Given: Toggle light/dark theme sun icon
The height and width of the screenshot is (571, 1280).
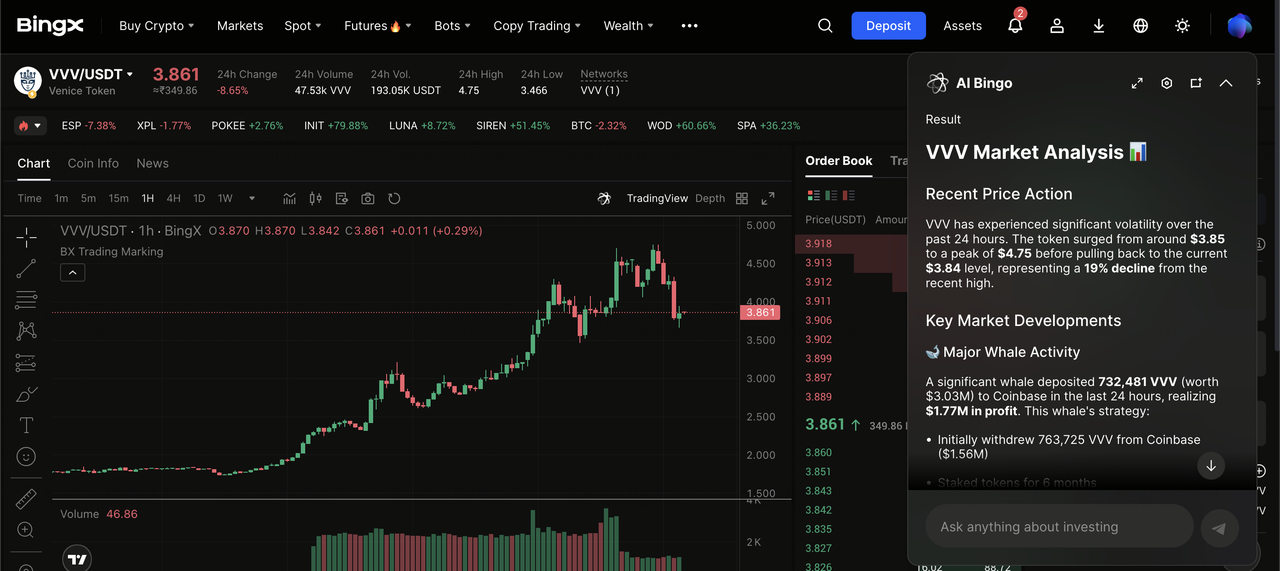Looking at the screenshot, I should coord(1182,26).
